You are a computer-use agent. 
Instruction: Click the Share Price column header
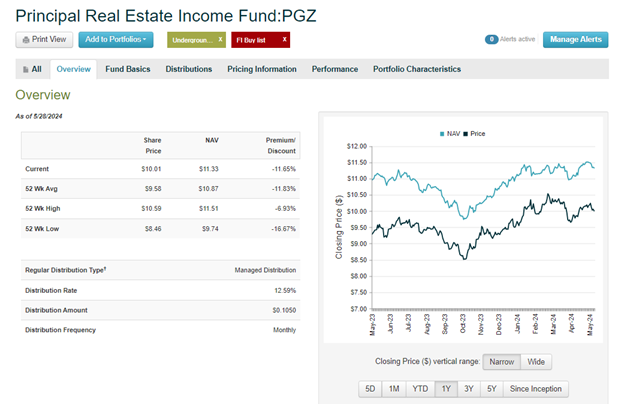(x=152, y=146)
